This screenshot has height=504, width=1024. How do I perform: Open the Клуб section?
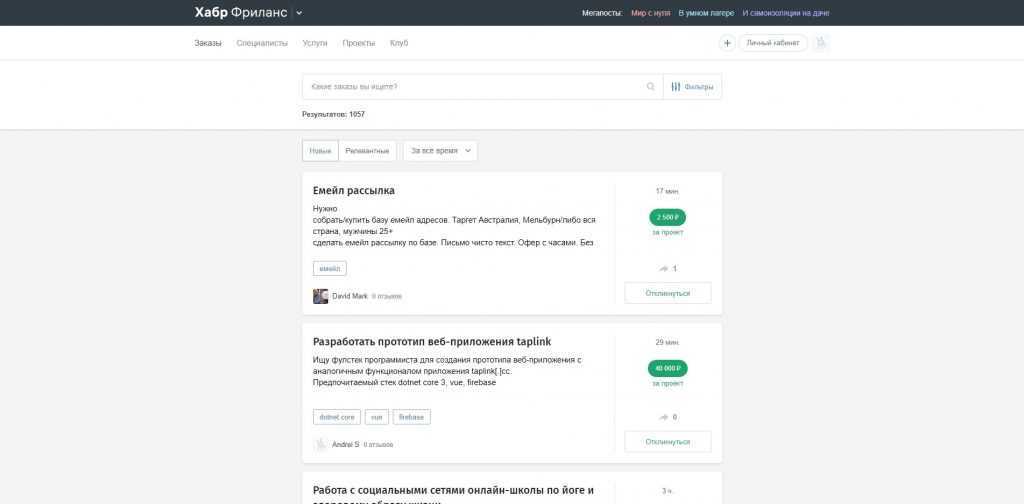pyautogui.click(x=399, y=43)
